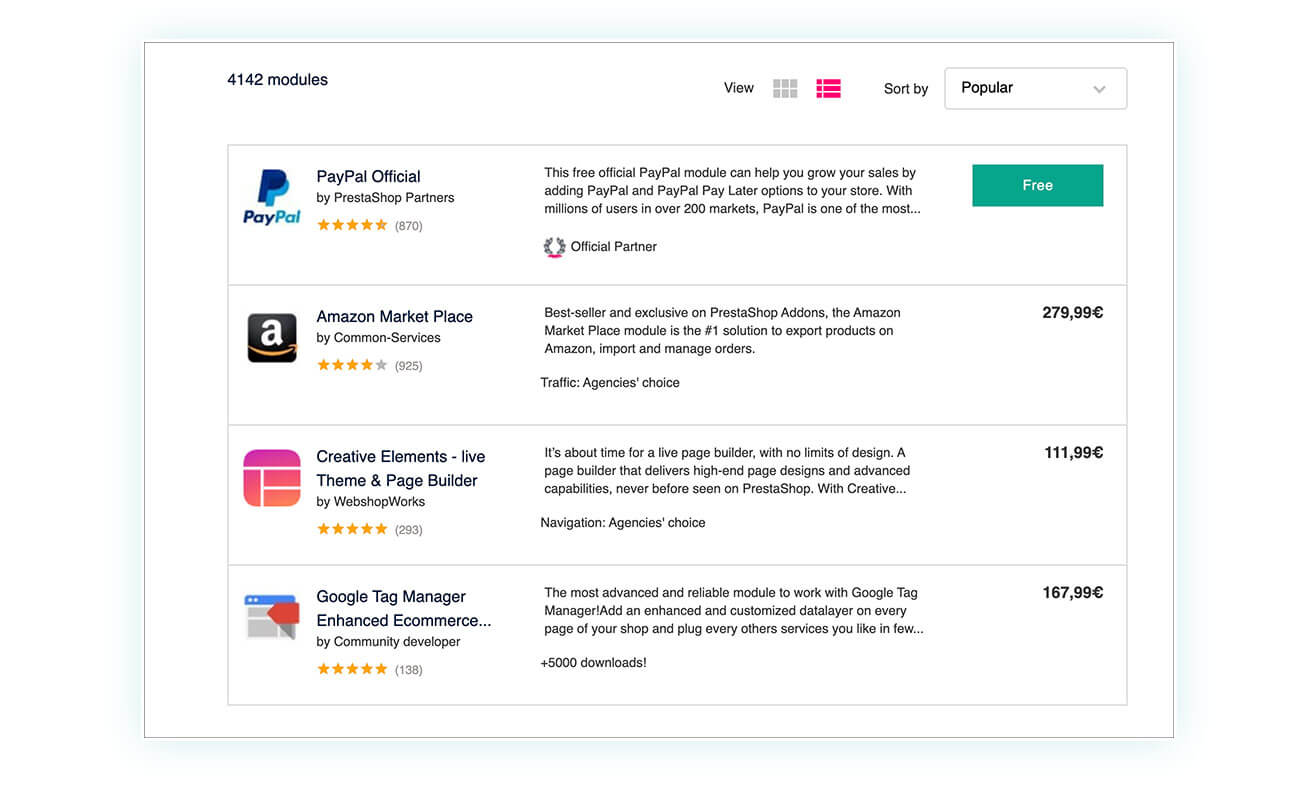Click the 167,99€ price
Viewport: 1300px width, 795px height.
click(1072, 593)
